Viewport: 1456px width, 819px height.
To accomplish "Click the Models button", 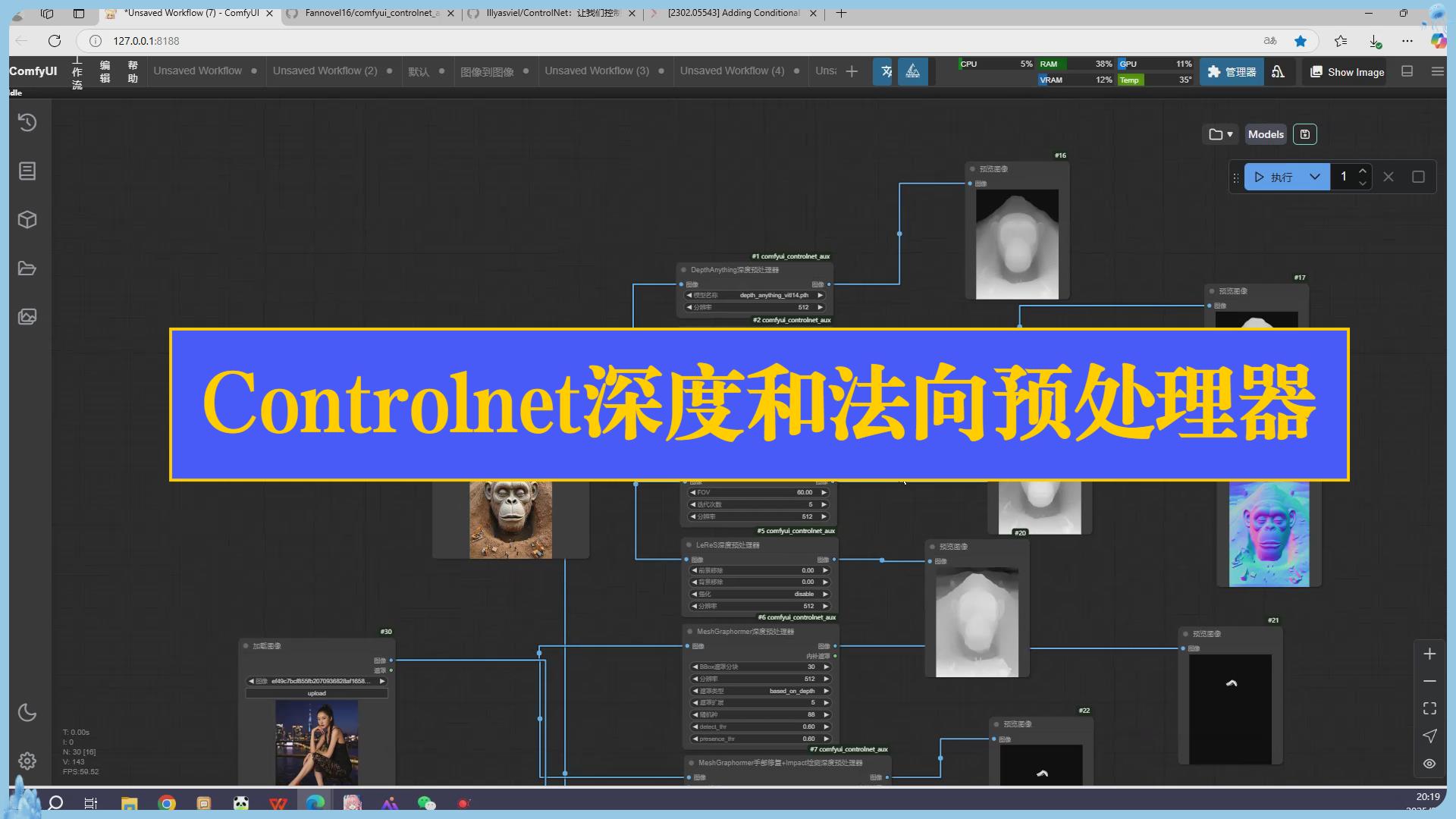I will 1266,134.
